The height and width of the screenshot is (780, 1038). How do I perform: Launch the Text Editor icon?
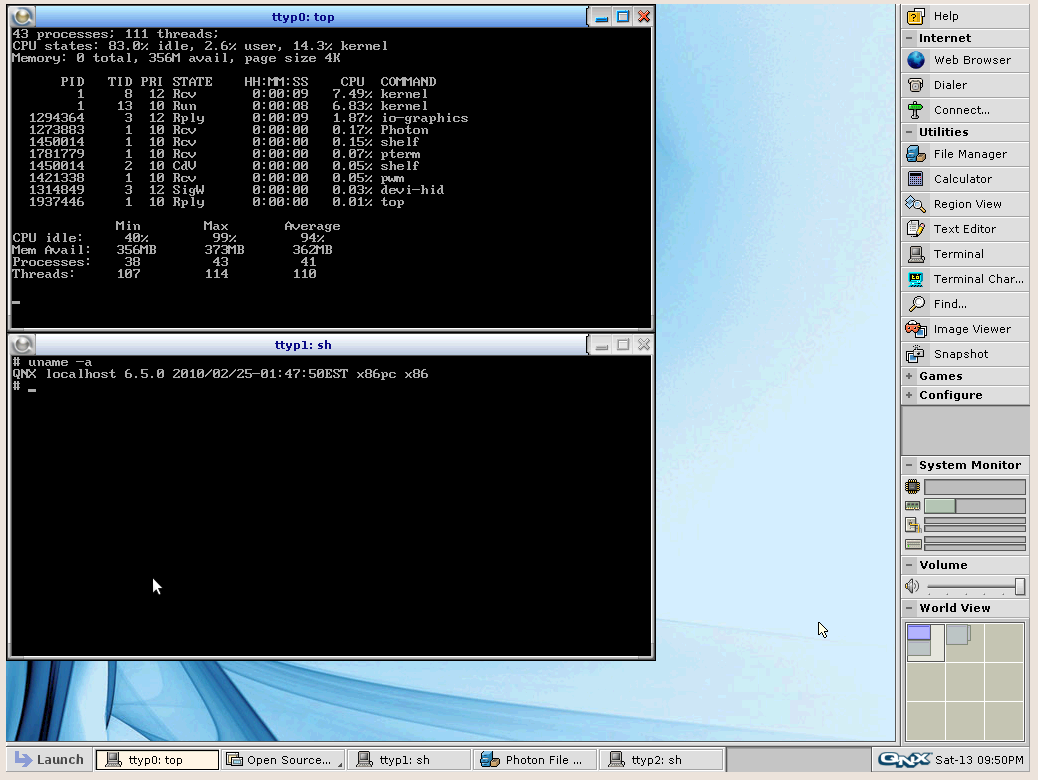tap(915, 229)
